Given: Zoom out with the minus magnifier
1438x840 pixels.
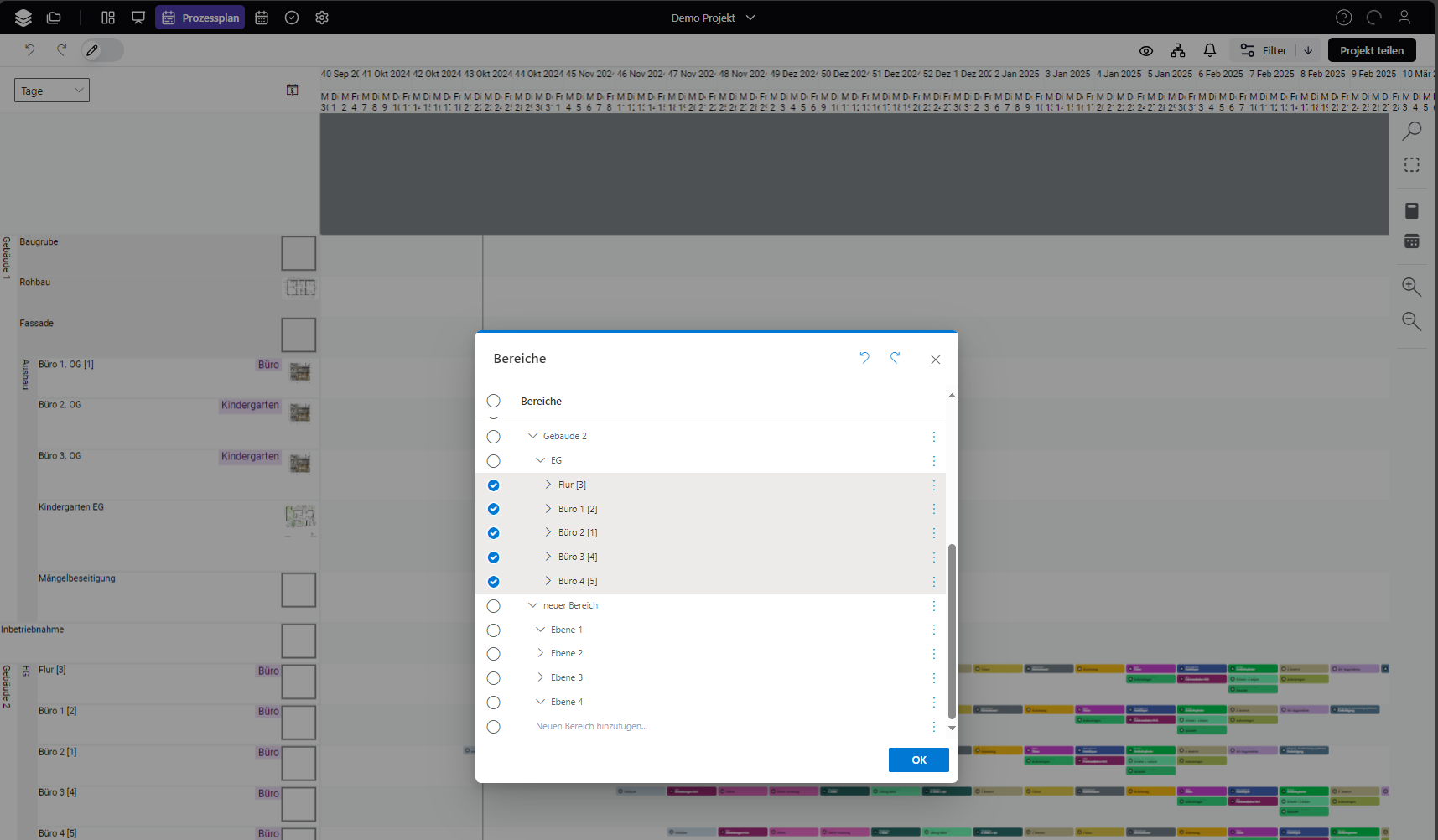Looking at the screenshot, I should (x=1412, y=321).
